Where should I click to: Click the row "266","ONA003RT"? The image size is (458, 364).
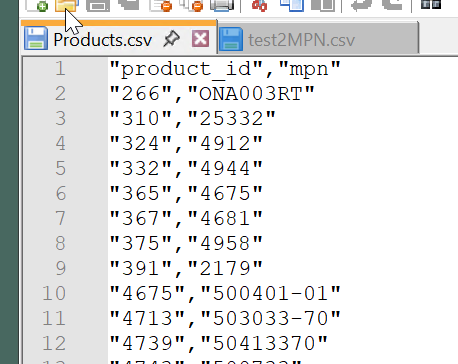click(x=212, y=94)
